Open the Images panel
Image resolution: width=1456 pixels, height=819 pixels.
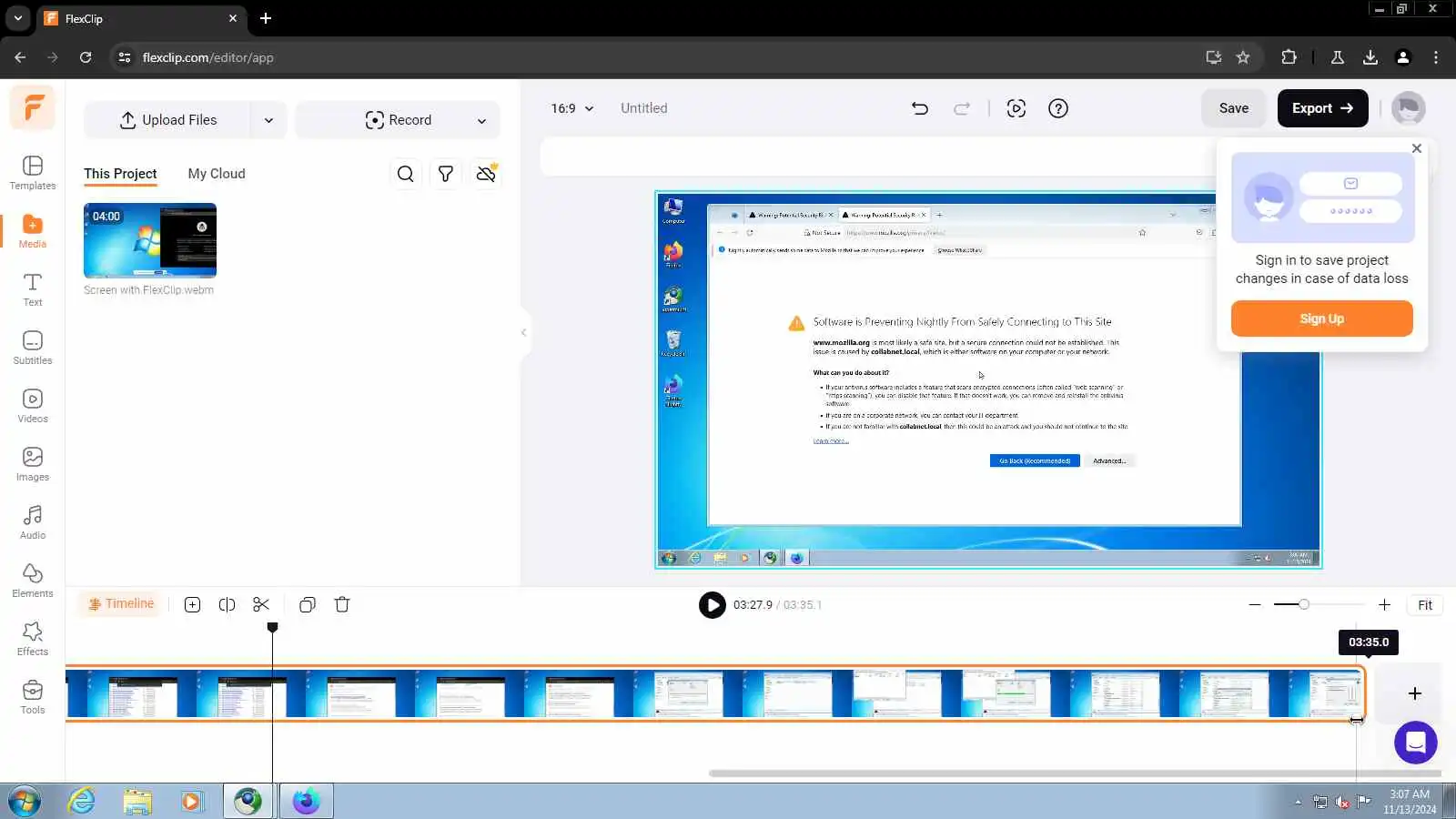pyautogui.click(x=33, y=463)
